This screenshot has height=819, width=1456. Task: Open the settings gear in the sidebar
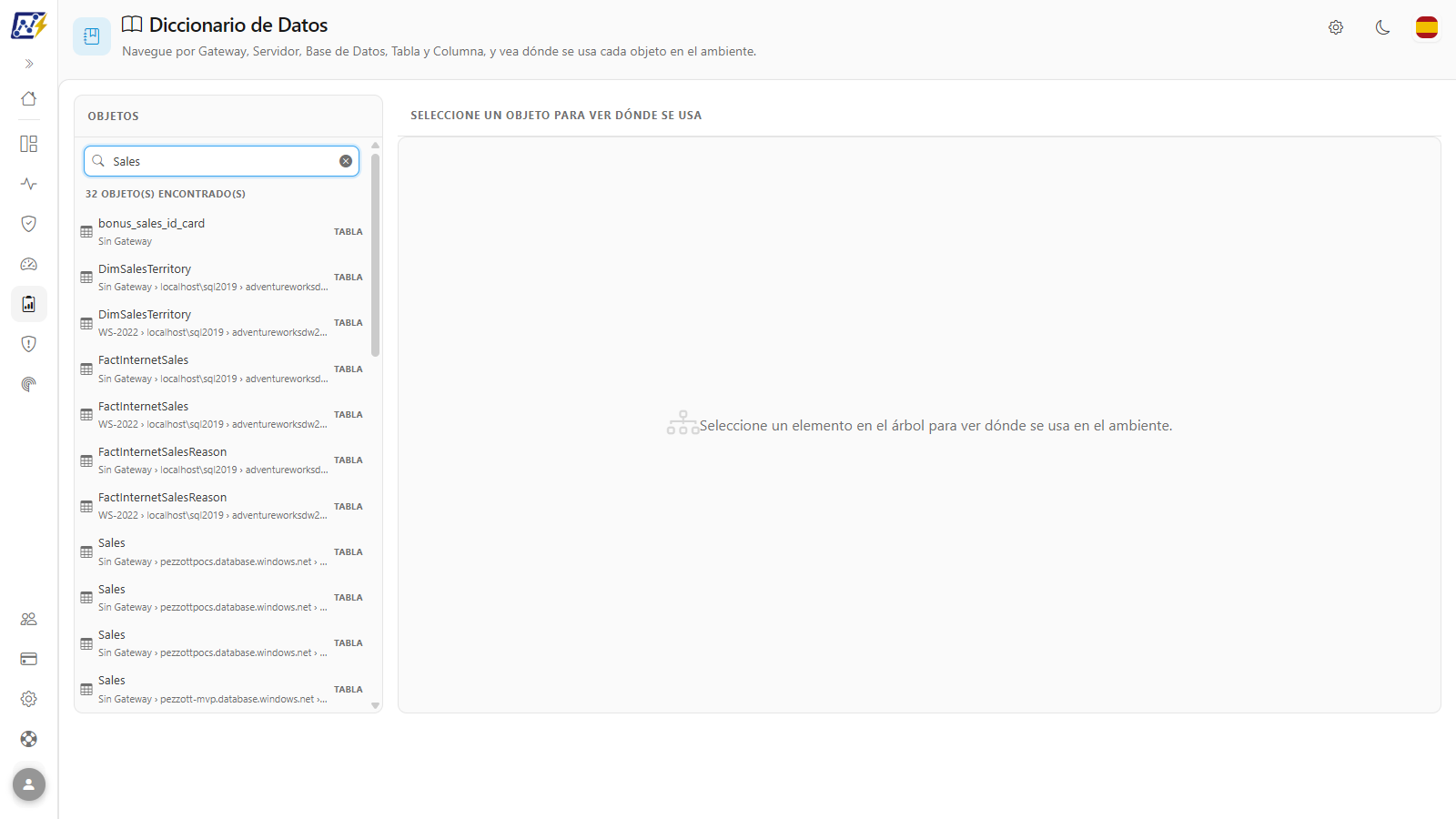[29, 699]
